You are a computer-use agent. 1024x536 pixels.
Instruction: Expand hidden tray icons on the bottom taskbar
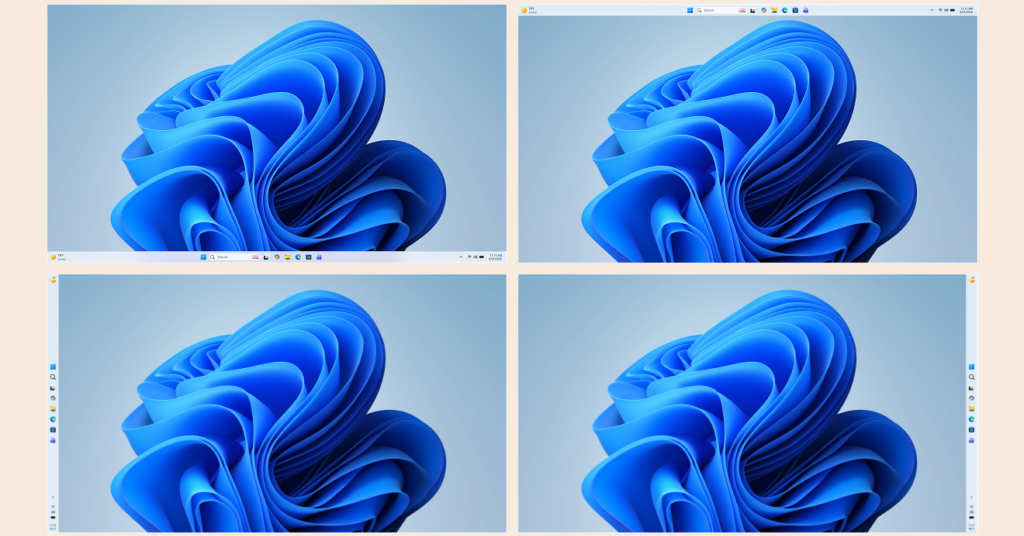click(x=461, y=257)
